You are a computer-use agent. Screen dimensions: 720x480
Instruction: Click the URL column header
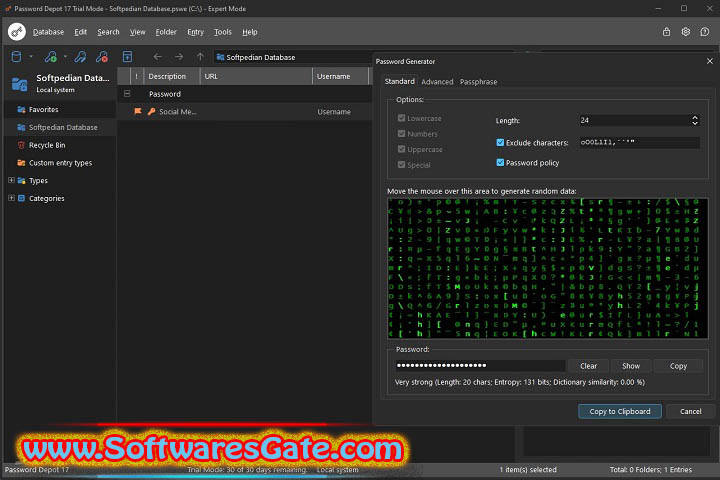[256, 76]
